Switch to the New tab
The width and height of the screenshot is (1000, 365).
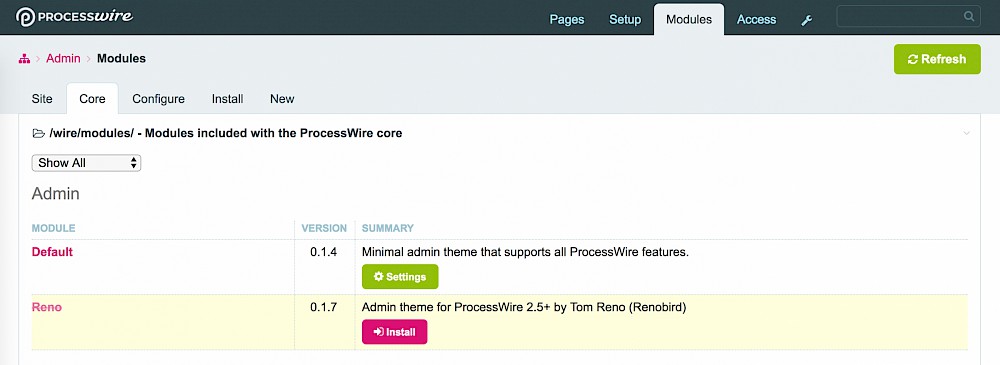tap(282, 99)
